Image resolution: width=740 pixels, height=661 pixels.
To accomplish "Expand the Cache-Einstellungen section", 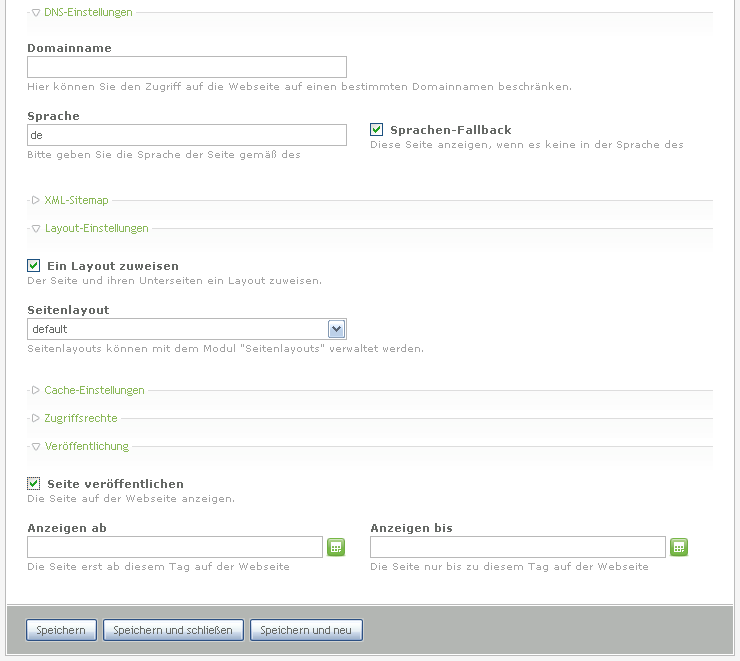I will [94, 391].
